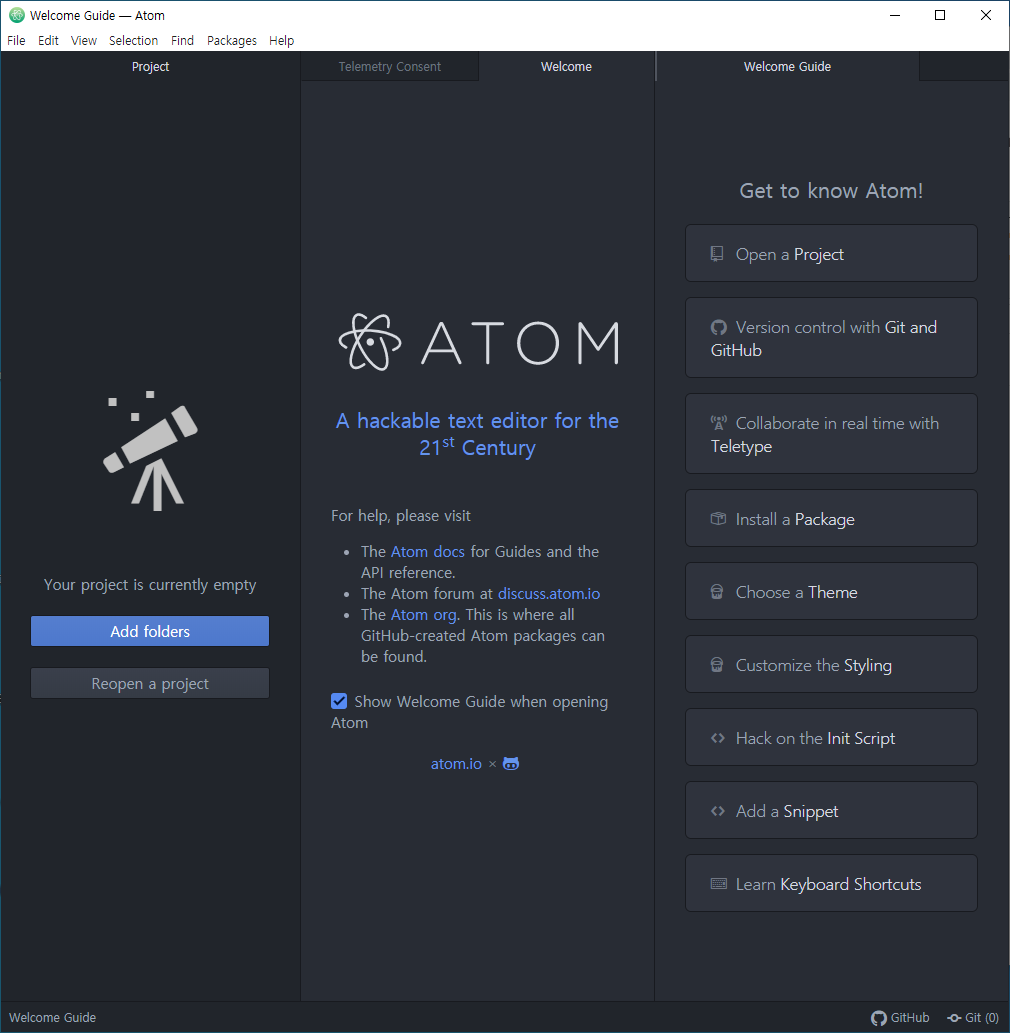
Task: Click the Octocat icon next to atom.io
Action: 511,764
